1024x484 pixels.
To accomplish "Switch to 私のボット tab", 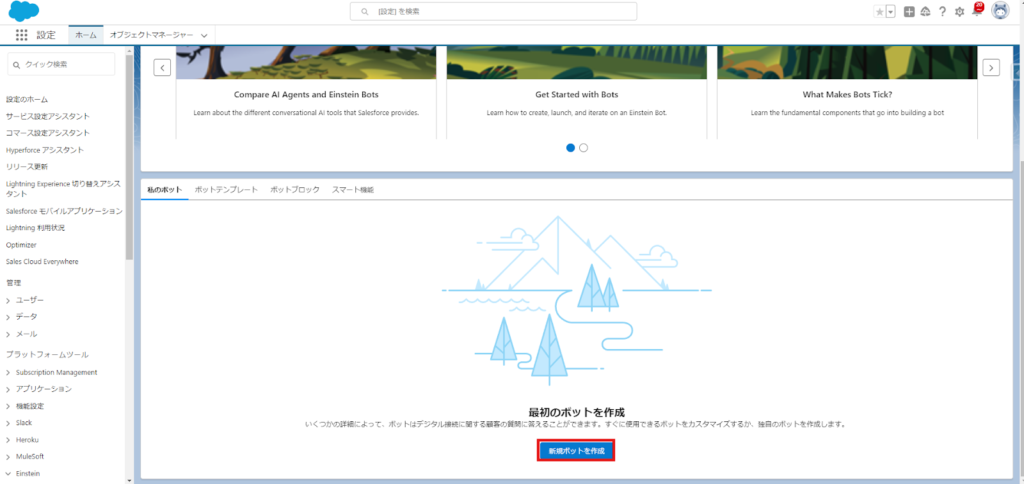I will pos(165,189).
